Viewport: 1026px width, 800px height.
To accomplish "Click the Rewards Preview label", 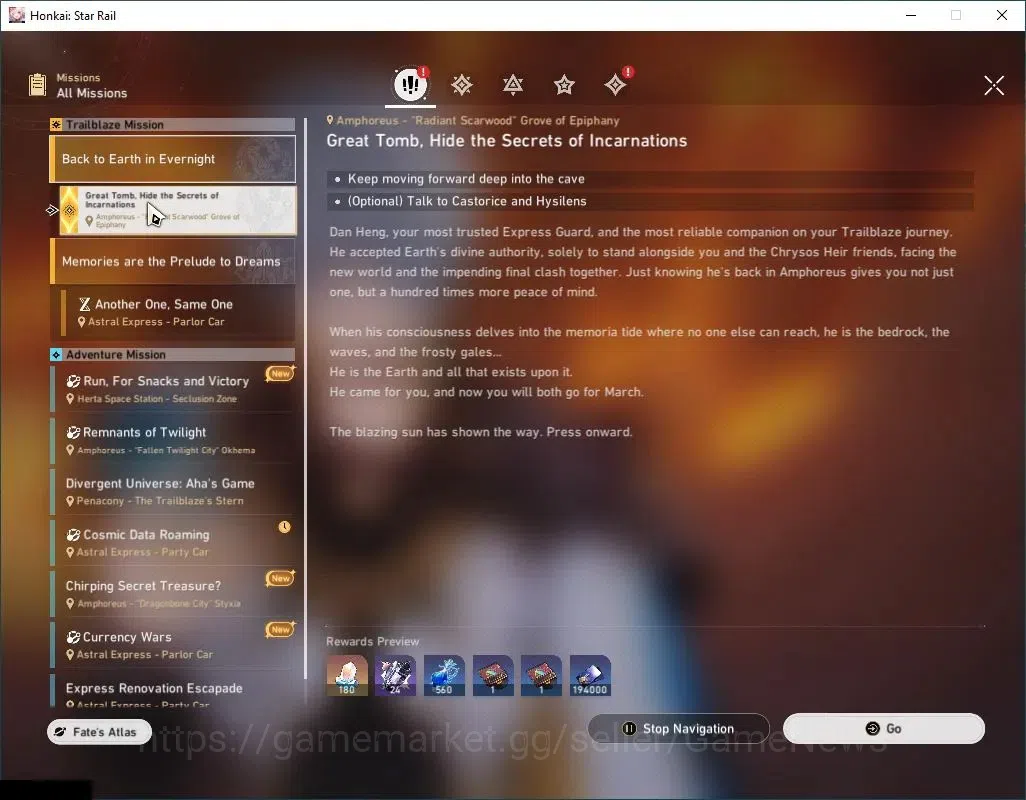I will click(372, 642).
